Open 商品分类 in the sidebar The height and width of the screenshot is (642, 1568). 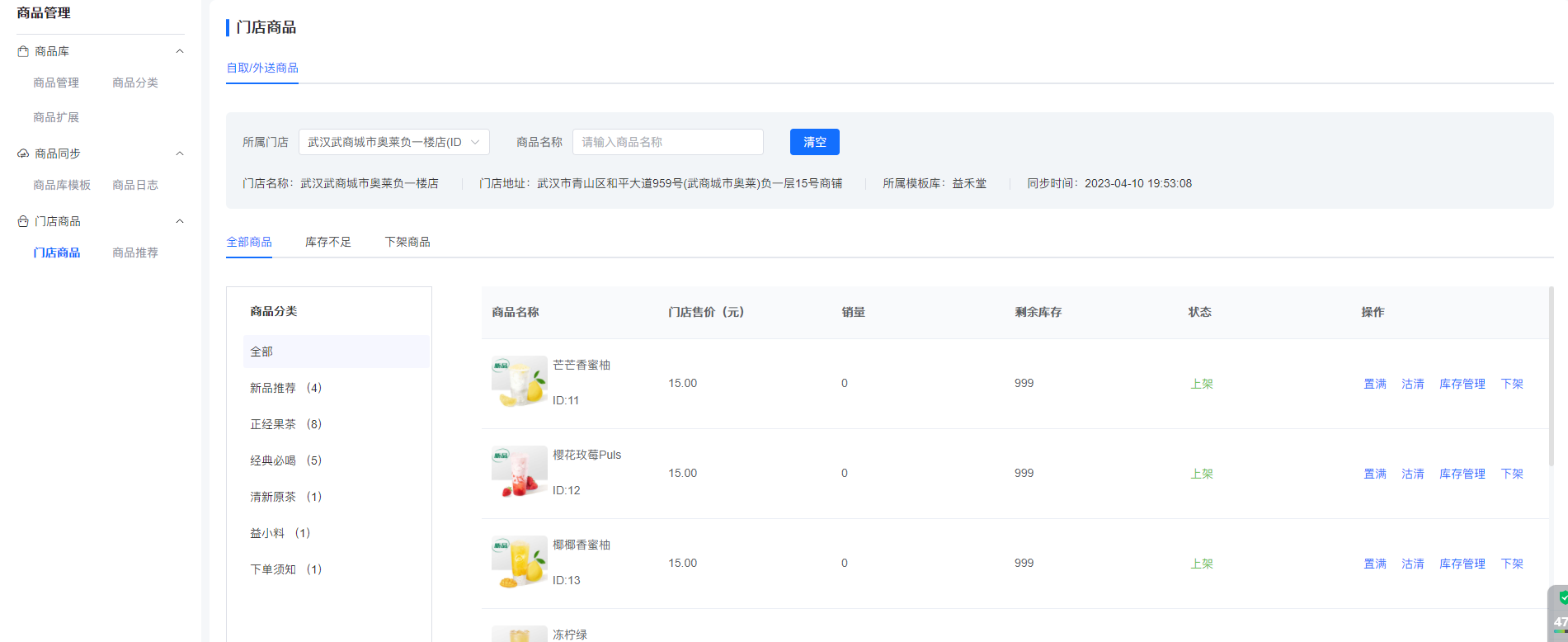click(135, 83)
